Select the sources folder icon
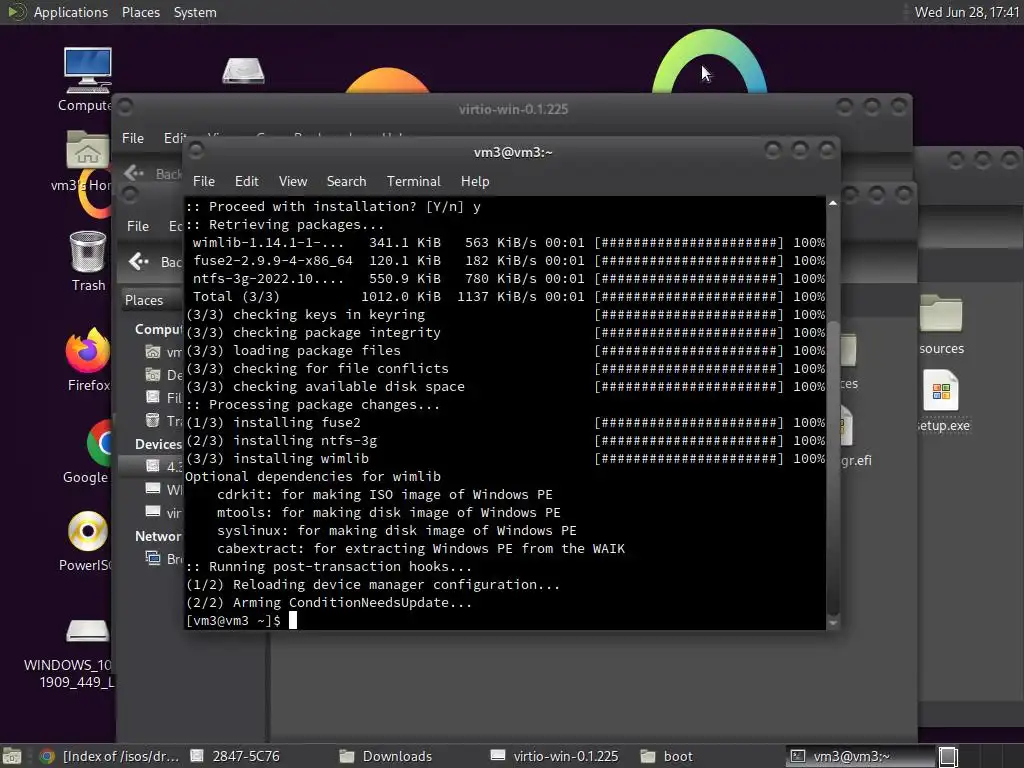The width and height of the screenshot is (1024, 768). point(941,313)
